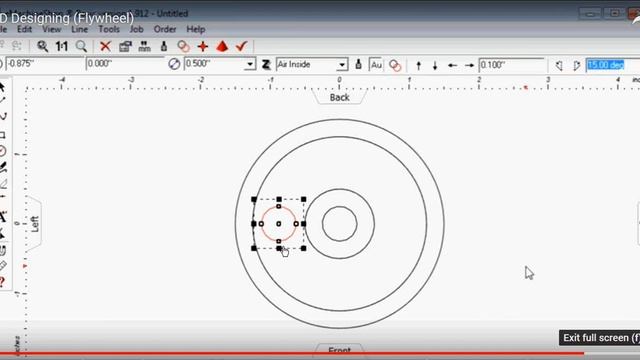This screenshot has height=360, width=640.
Task: Click the Back view tab
Action: pos(340,98)
